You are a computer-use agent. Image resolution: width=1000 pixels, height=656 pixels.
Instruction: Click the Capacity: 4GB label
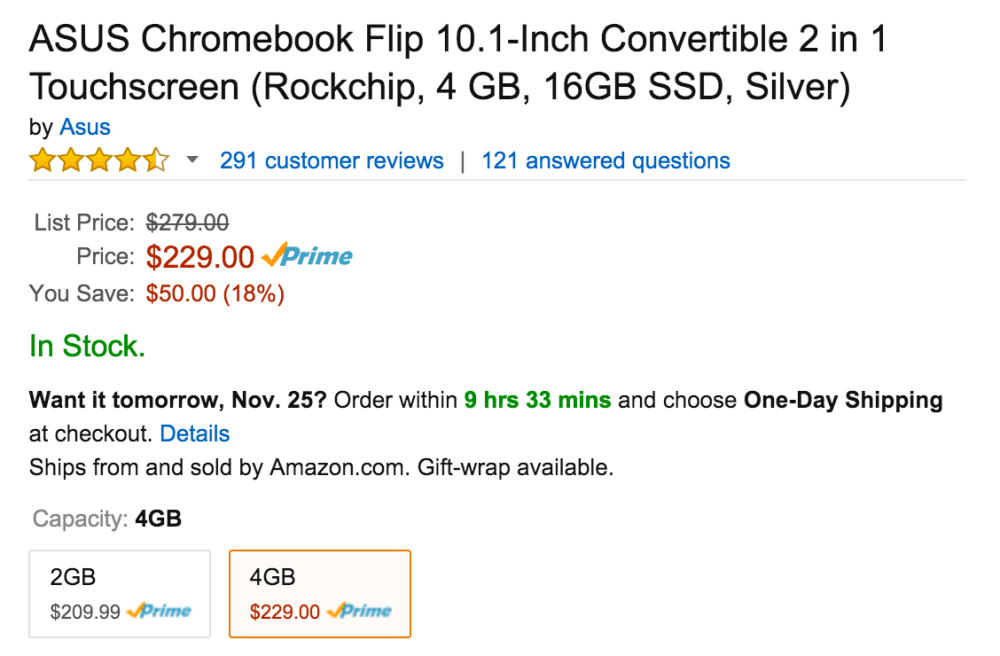tap(107, 519)
